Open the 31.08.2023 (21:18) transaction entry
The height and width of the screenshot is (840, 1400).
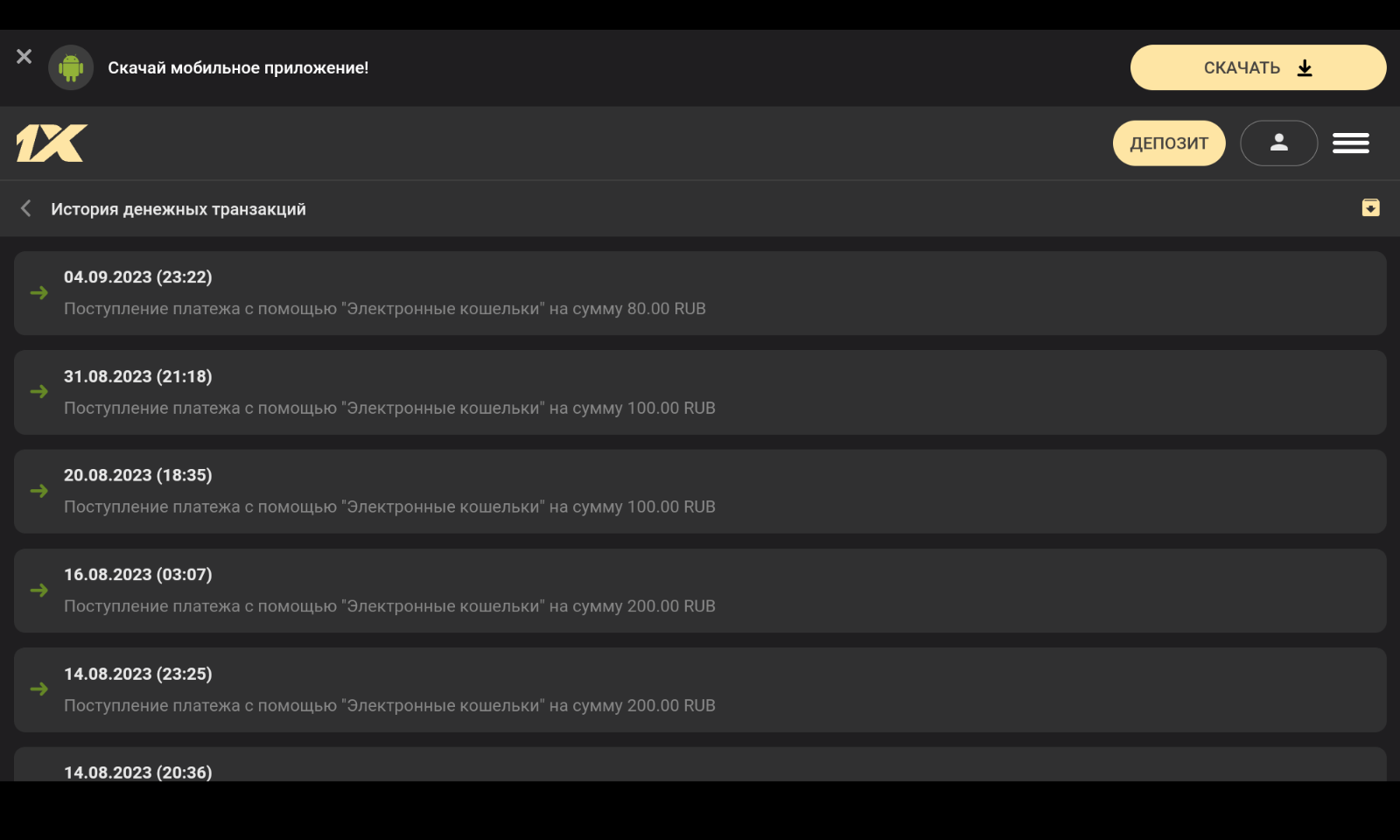700,392
